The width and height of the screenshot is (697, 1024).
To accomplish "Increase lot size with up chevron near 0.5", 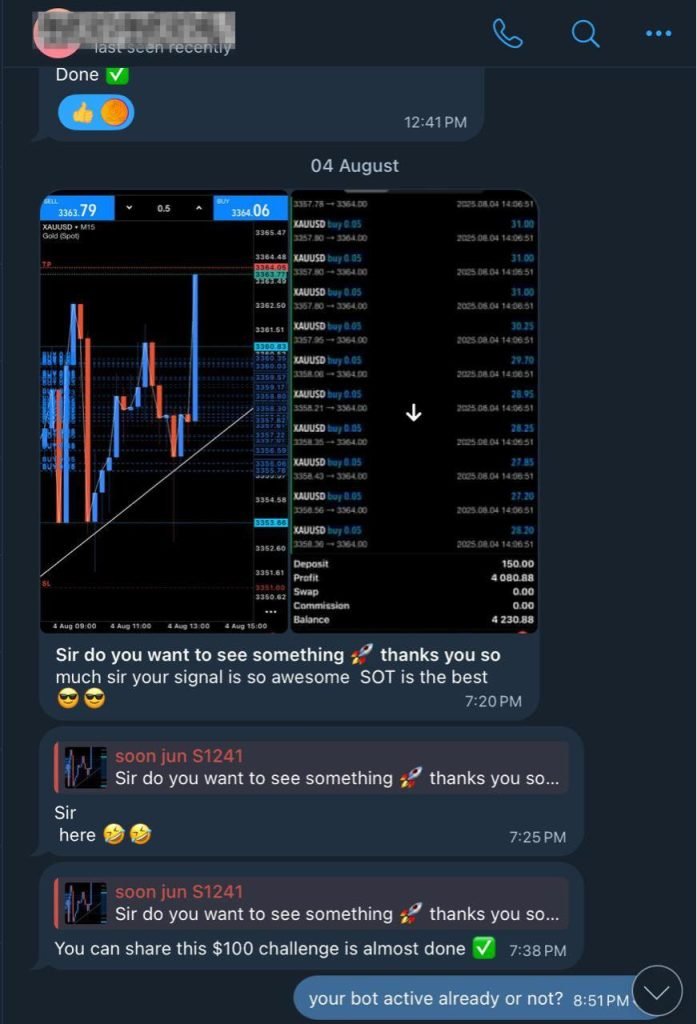I will click(199, 208).
